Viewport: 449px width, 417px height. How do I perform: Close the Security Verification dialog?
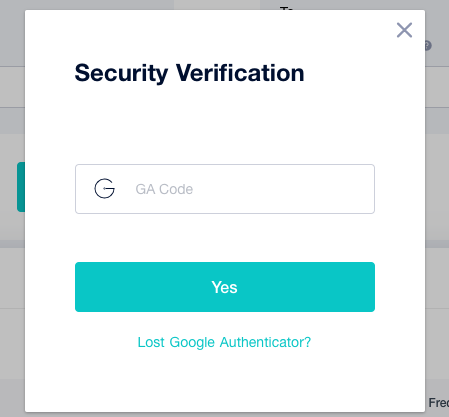tap(404, 30)
